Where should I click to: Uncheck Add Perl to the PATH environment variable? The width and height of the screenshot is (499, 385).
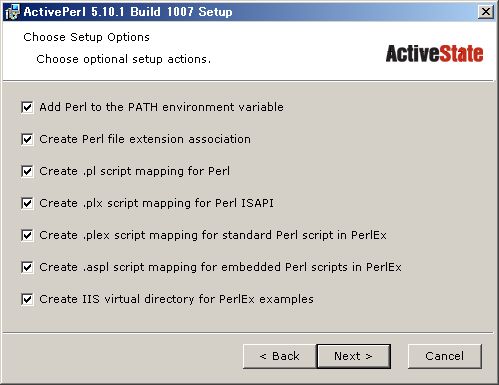pos(27,107)
